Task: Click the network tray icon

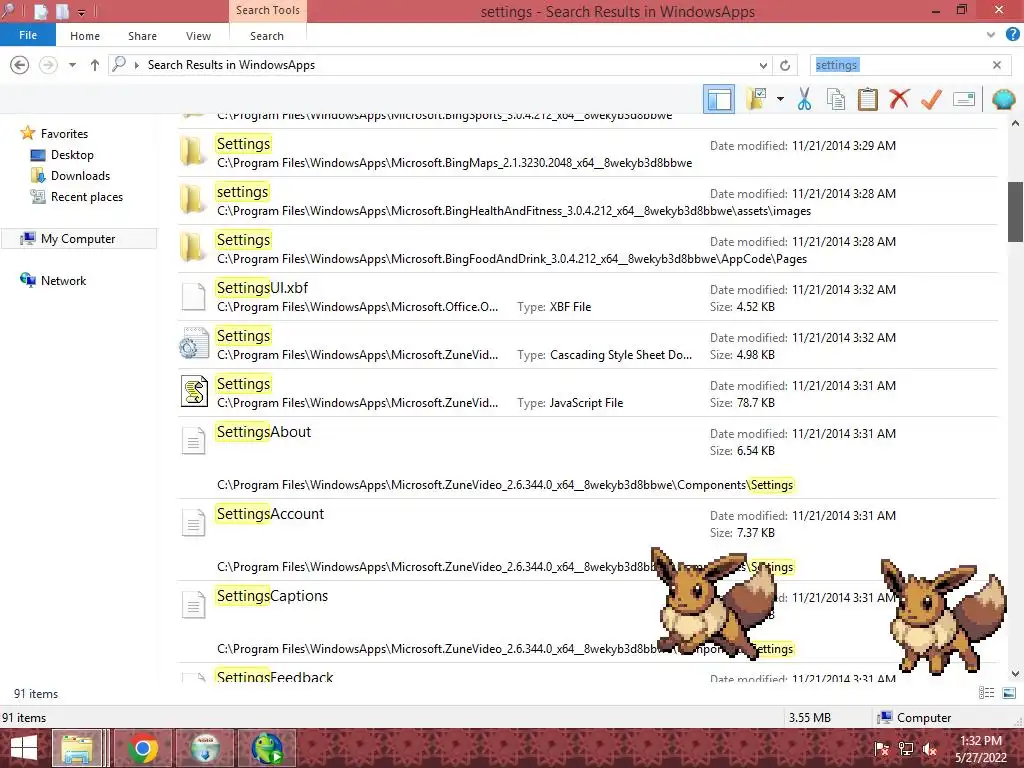Action: tap(906, 749)
